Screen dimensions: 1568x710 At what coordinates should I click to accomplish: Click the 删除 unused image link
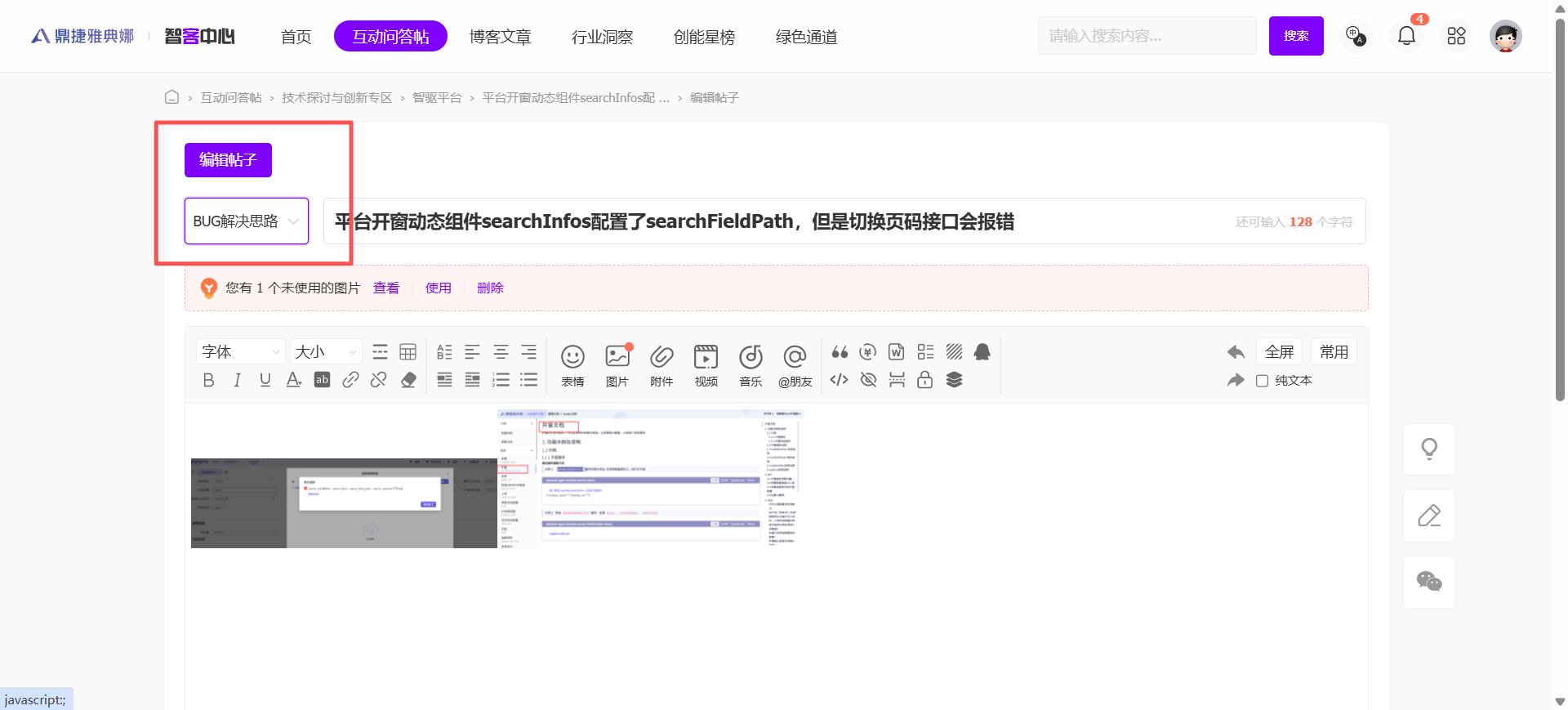coord(490,288)
